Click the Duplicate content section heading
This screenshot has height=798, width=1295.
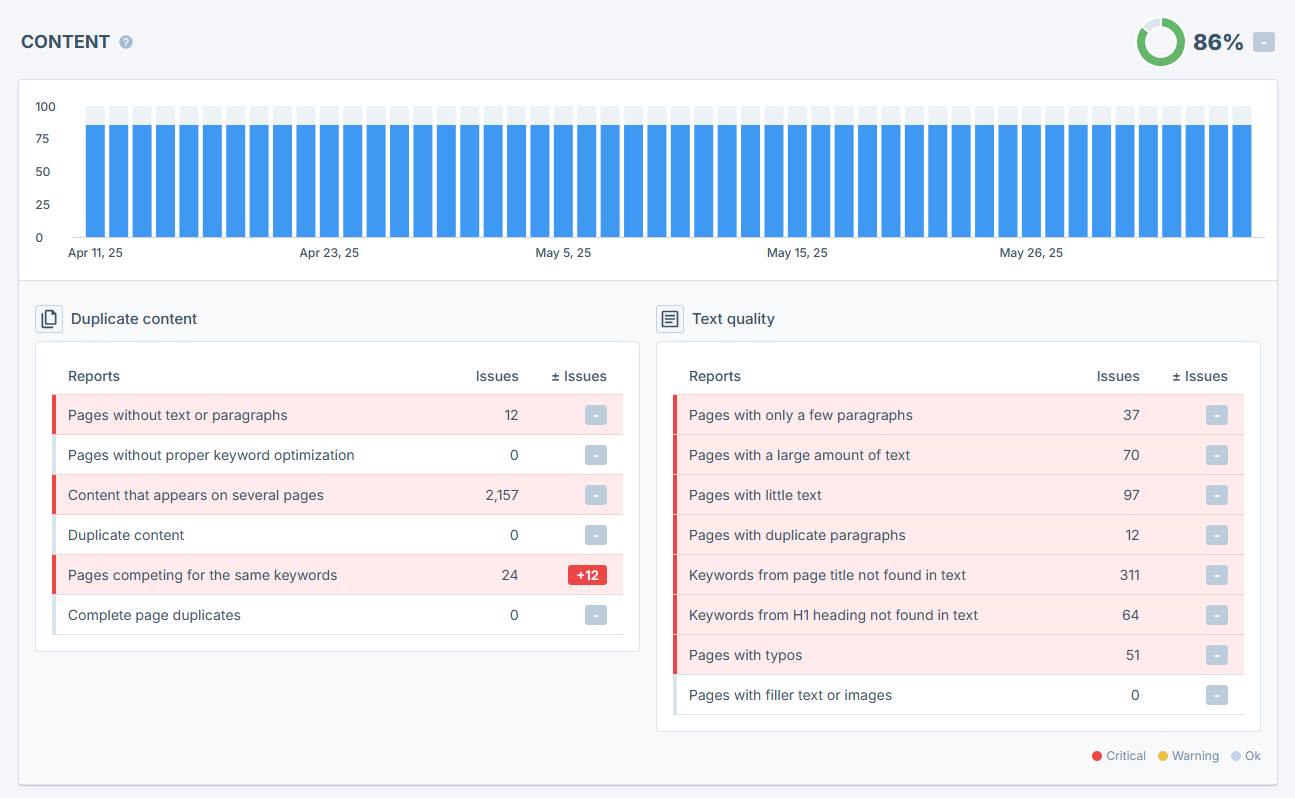(134, 319)
